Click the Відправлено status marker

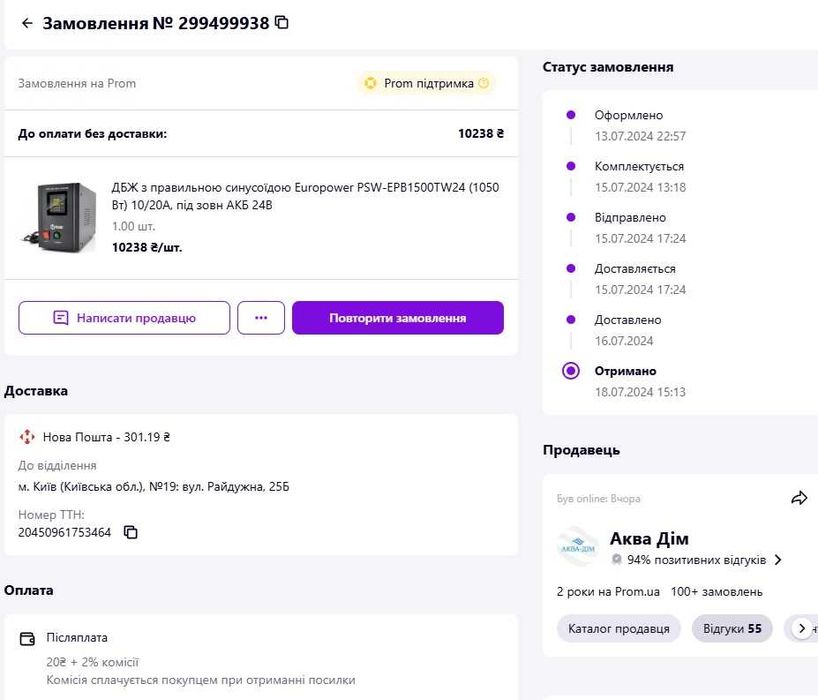[x=571, y=217]
